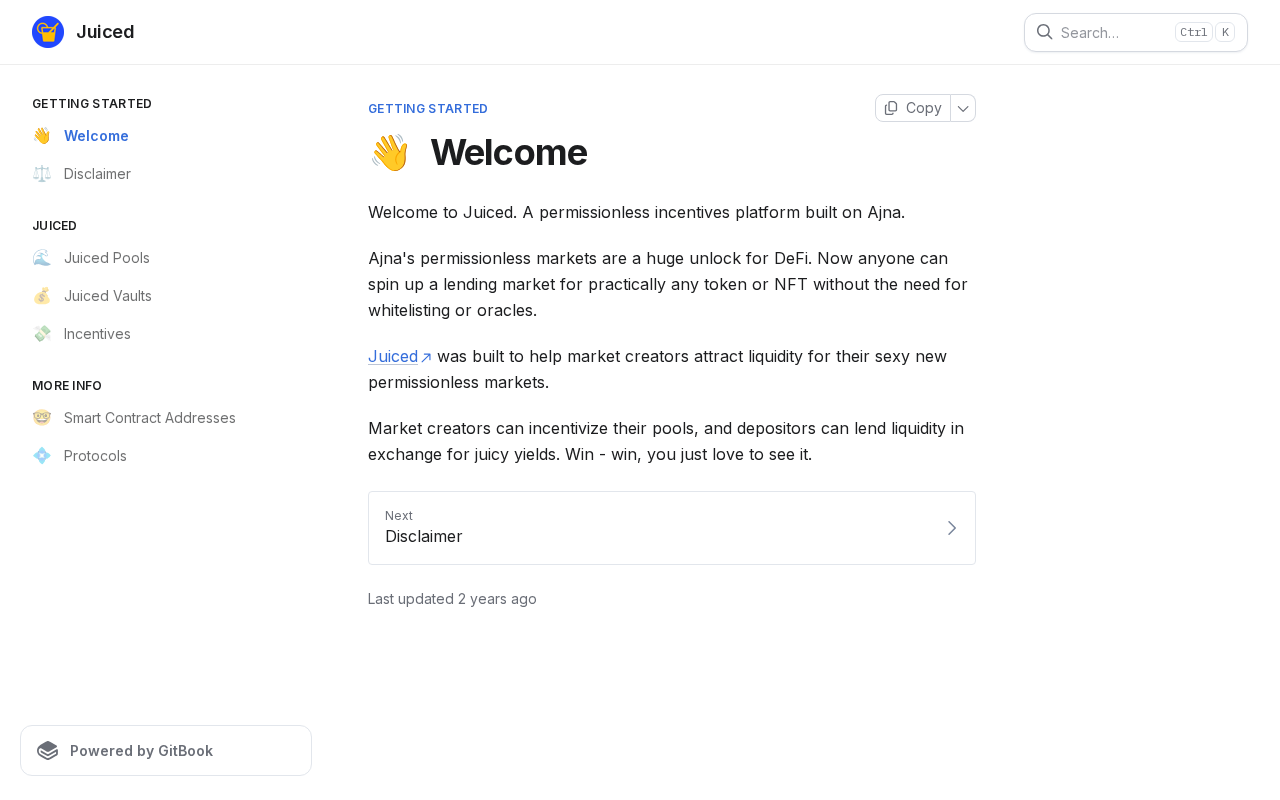Click the MORE INFO sidebar section header
The width and height of the screenshot is (1280, 800).
coord(67,386)
